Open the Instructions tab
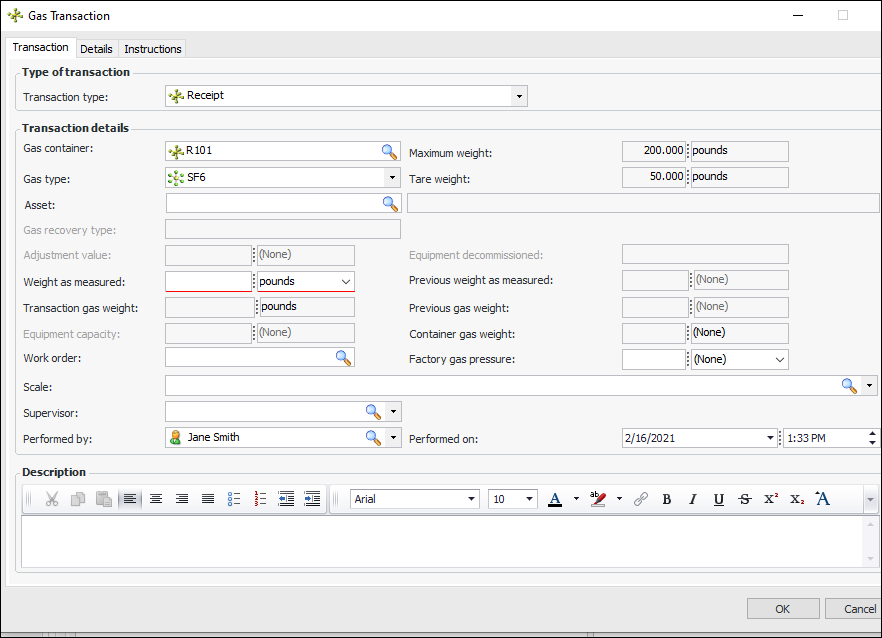This screenshot has height=638, width=882. 153,49
